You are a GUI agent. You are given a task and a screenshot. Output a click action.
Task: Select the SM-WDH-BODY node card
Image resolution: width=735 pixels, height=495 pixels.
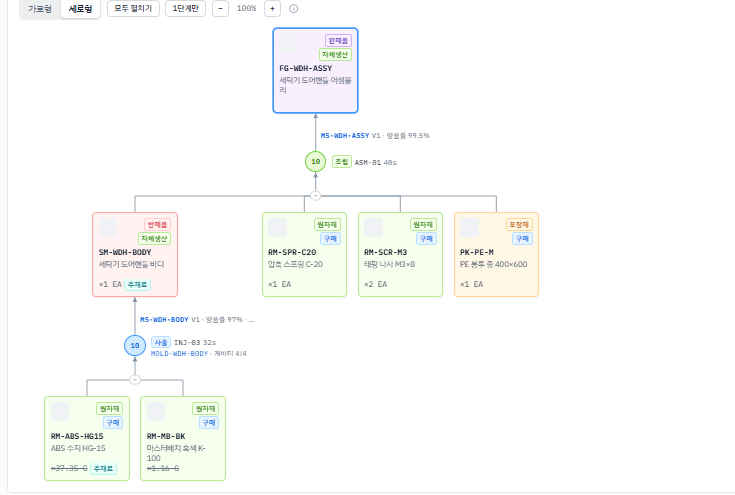(135, 255)
